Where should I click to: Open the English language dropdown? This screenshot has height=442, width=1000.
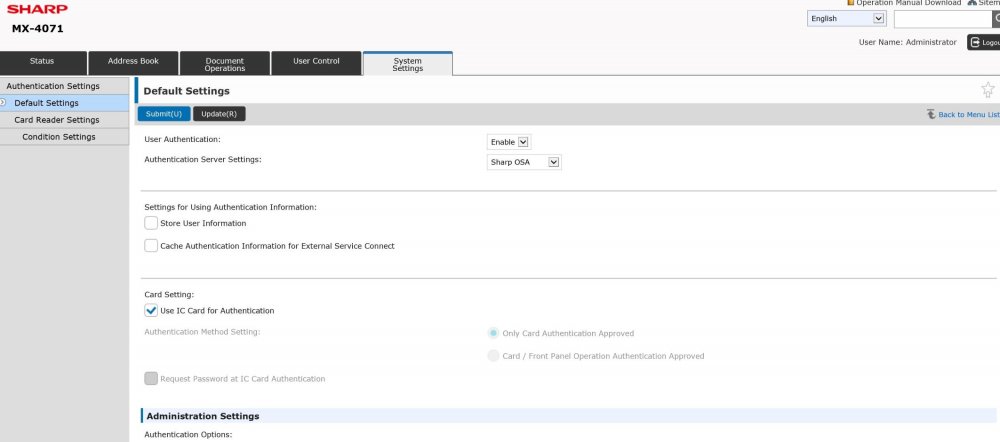pos(847,19)
